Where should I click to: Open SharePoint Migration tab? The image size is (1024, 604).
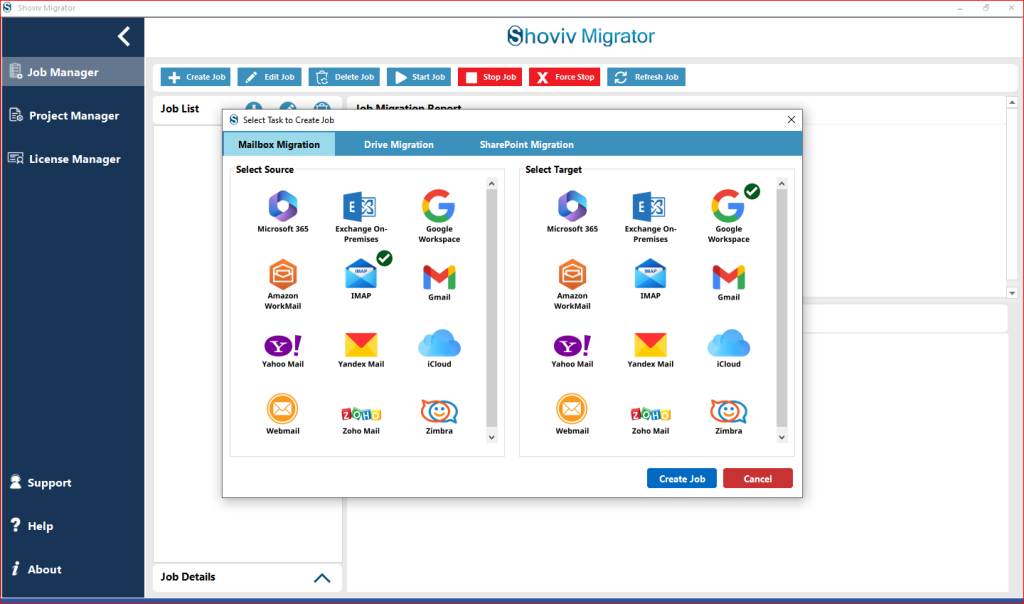(526, 144)
